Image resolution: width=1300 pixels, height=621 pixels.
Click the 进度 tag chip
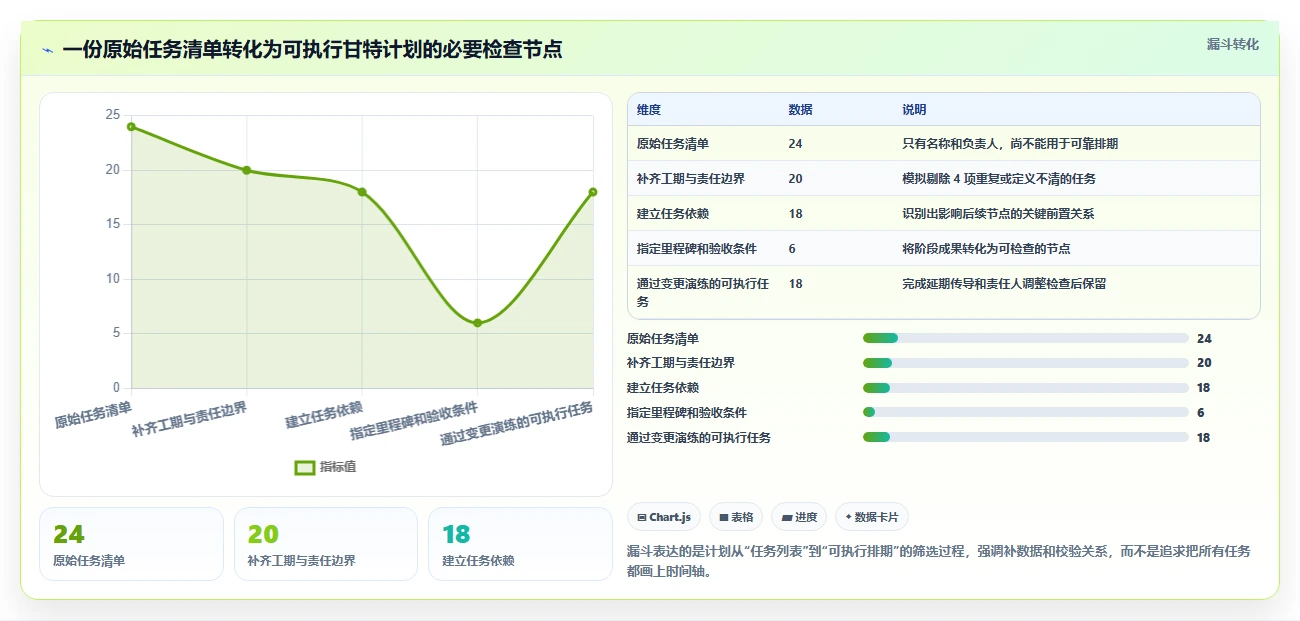point(799,517)
